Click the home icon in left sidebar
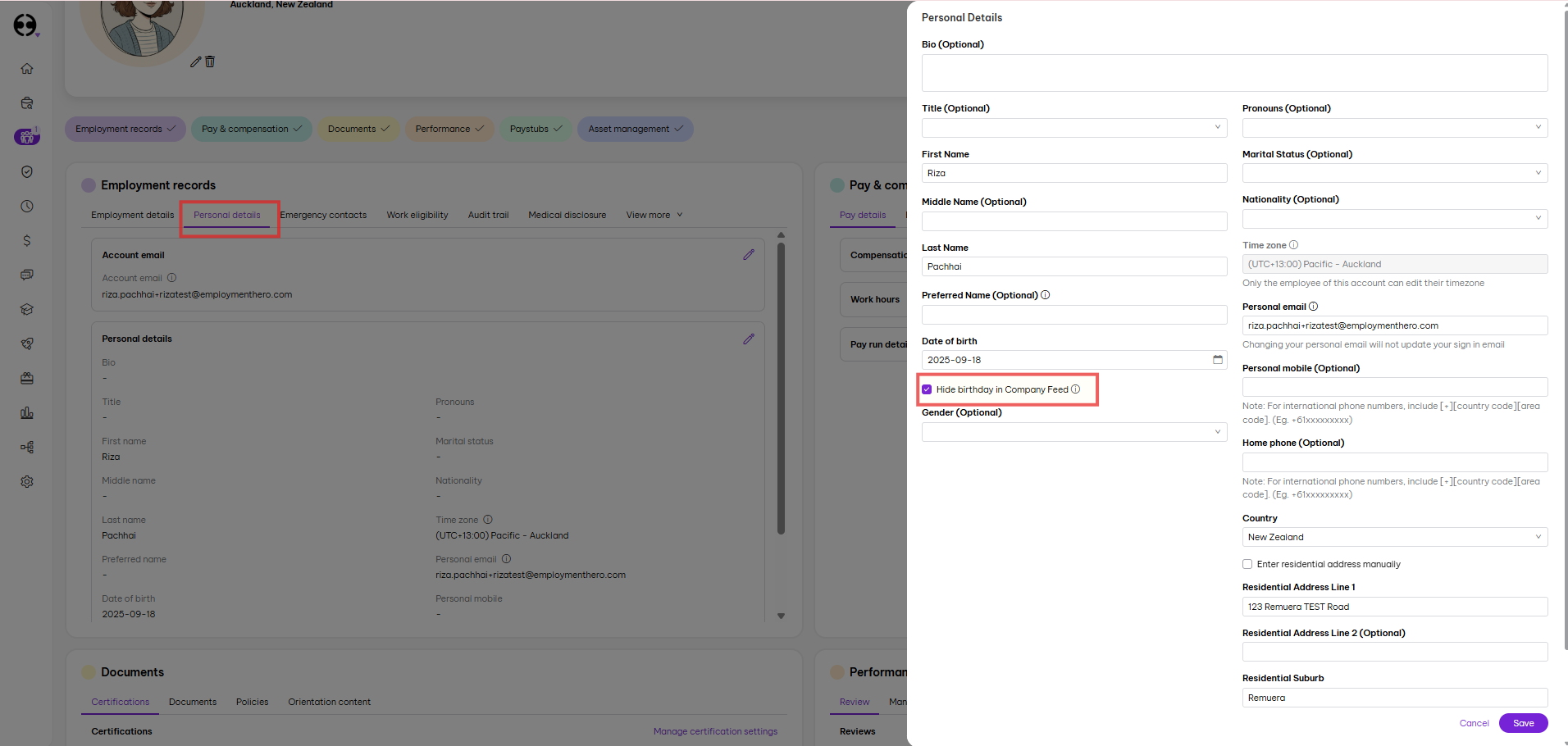 [27, 69]
